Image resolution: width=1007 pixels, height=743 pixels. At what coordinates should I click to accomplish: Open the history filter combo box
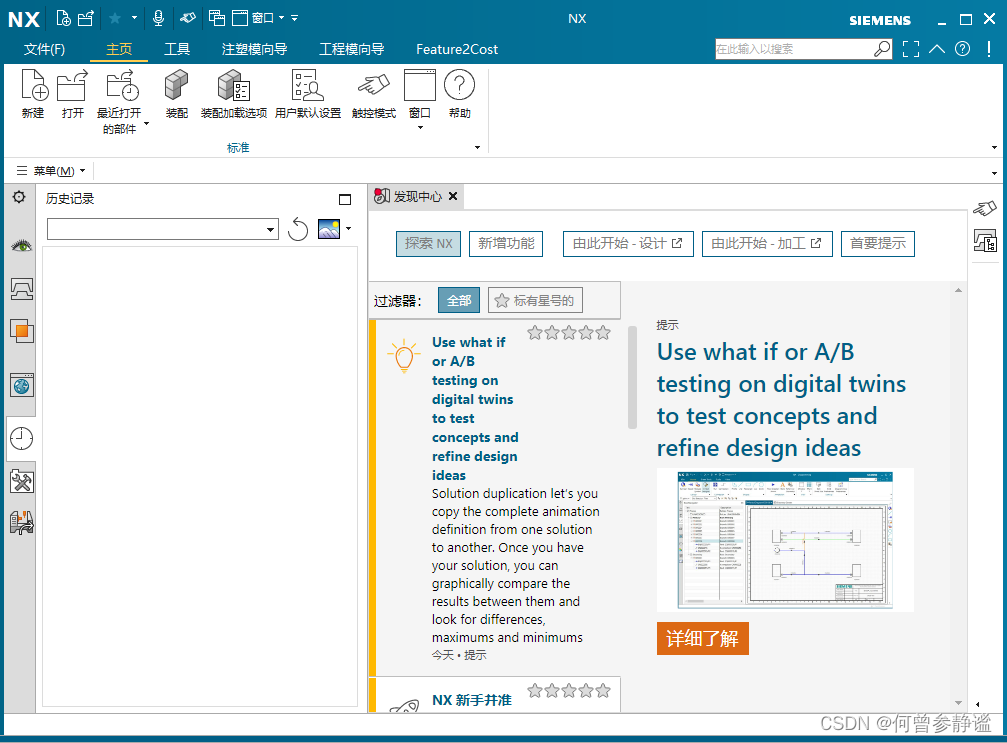pyautogui.click(x=162, y=229)
